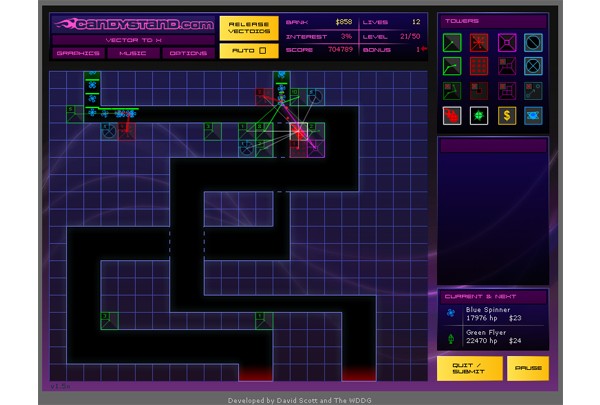Select the green level-3 tower at bottom-left of map

pyautogui.click(x=109, y=321)
